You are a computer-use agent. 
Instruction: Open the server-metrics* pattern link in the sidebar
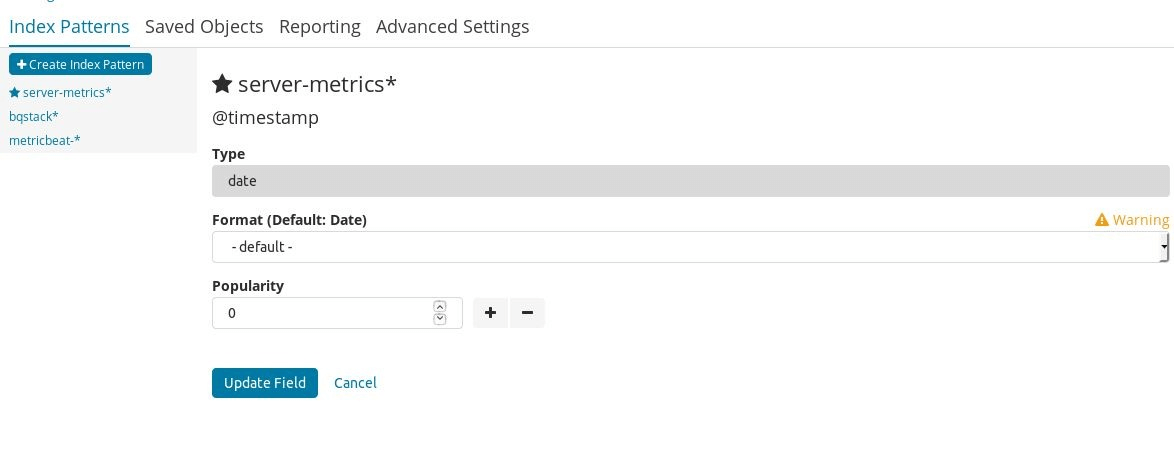pyautogui.click(x=67, y=93)
